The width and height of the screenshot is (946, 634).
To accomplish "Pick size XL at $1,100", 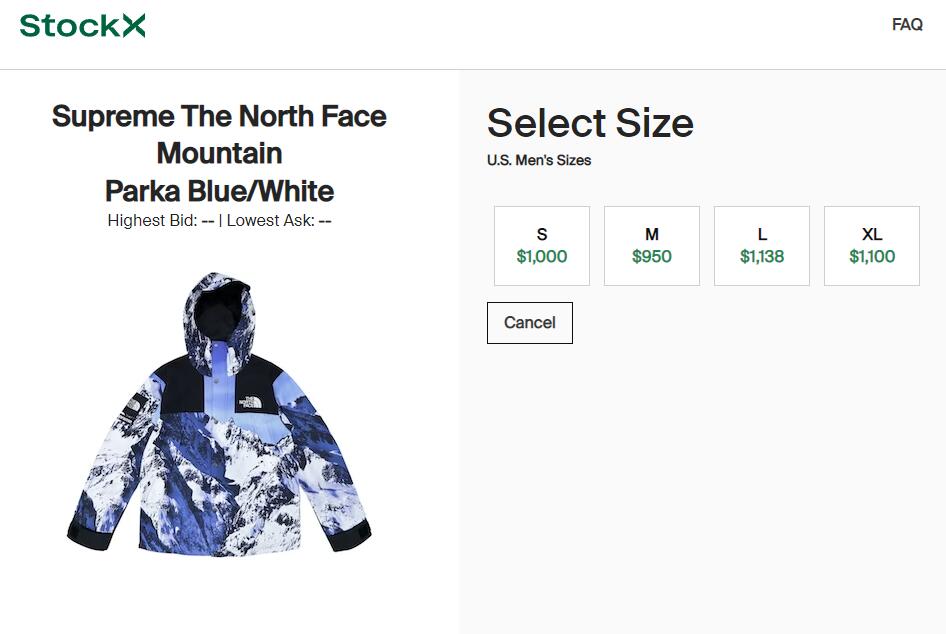I will [x=872, y=245].
